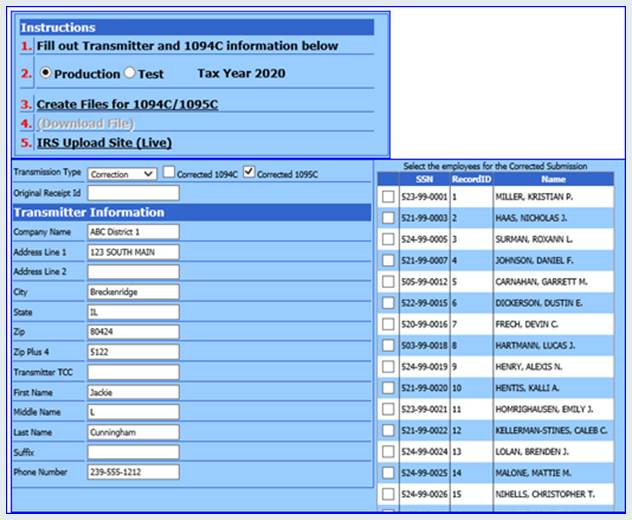Screen dimensions: 632x520
Task: Click the Transmitter Information header
Action: pyautogui.click(x=191, y=212)
